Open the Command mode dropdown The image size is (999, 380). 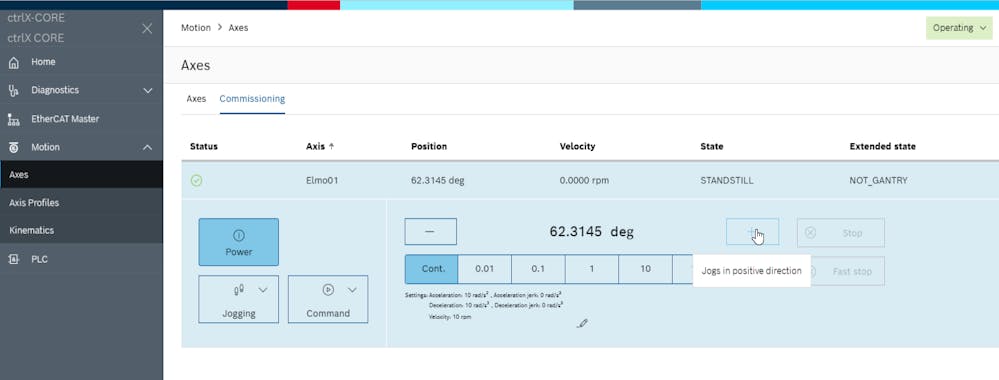[x=328, y=299]
